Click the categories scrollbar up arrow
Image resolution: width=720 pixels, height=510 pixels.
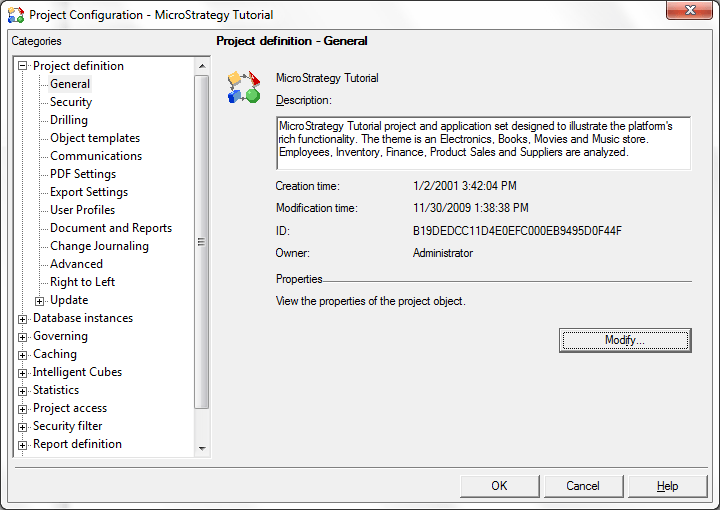(202, 66)
